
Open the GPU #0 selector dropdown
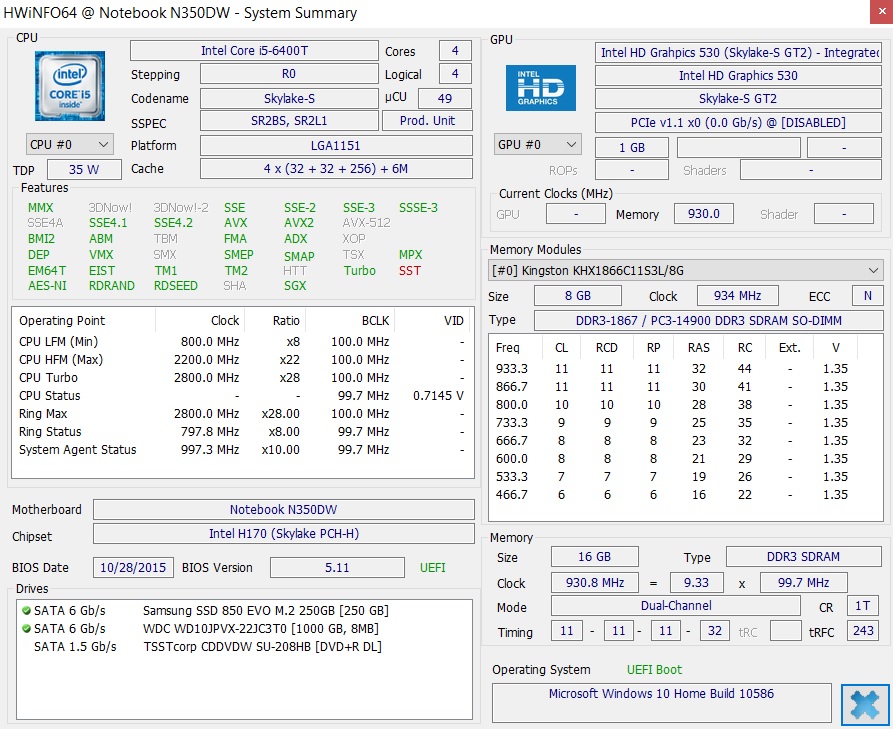coord(537,146)
